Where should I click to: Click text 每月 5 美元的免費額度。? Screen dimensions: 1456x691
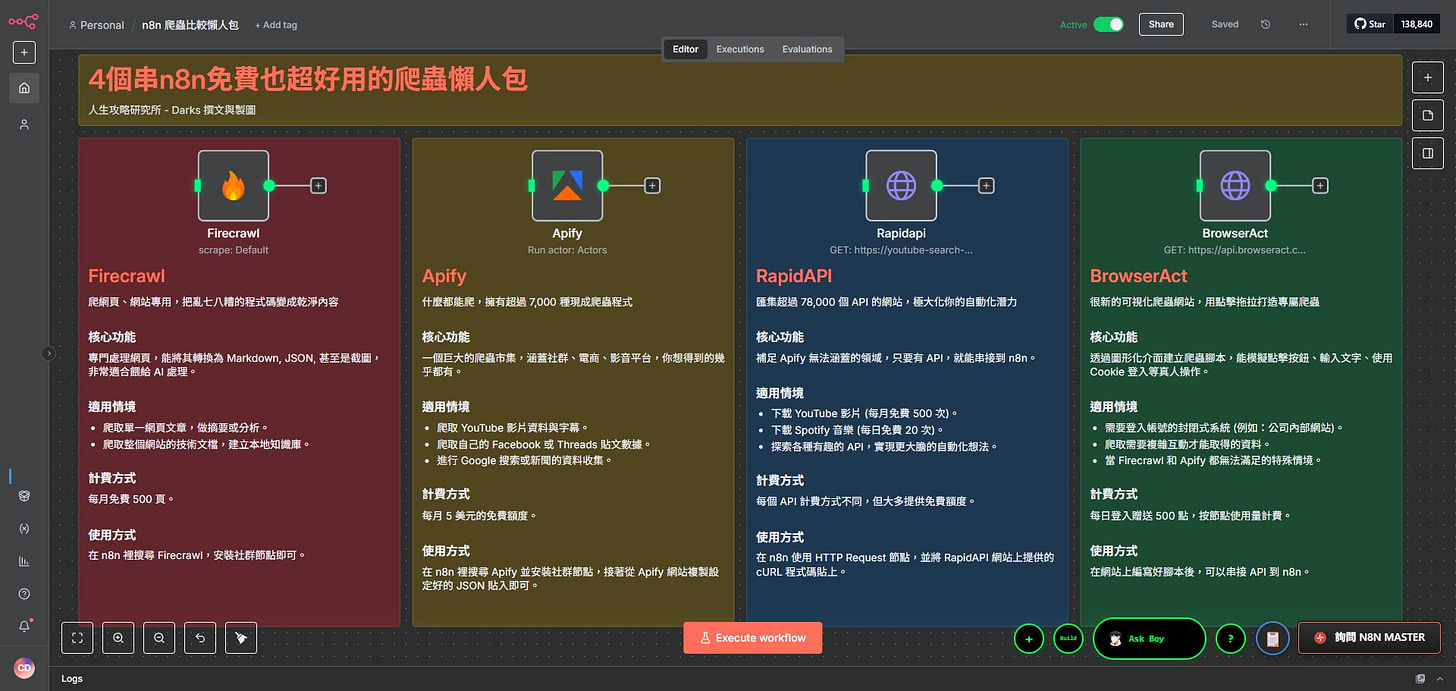[x=481, y=515]
